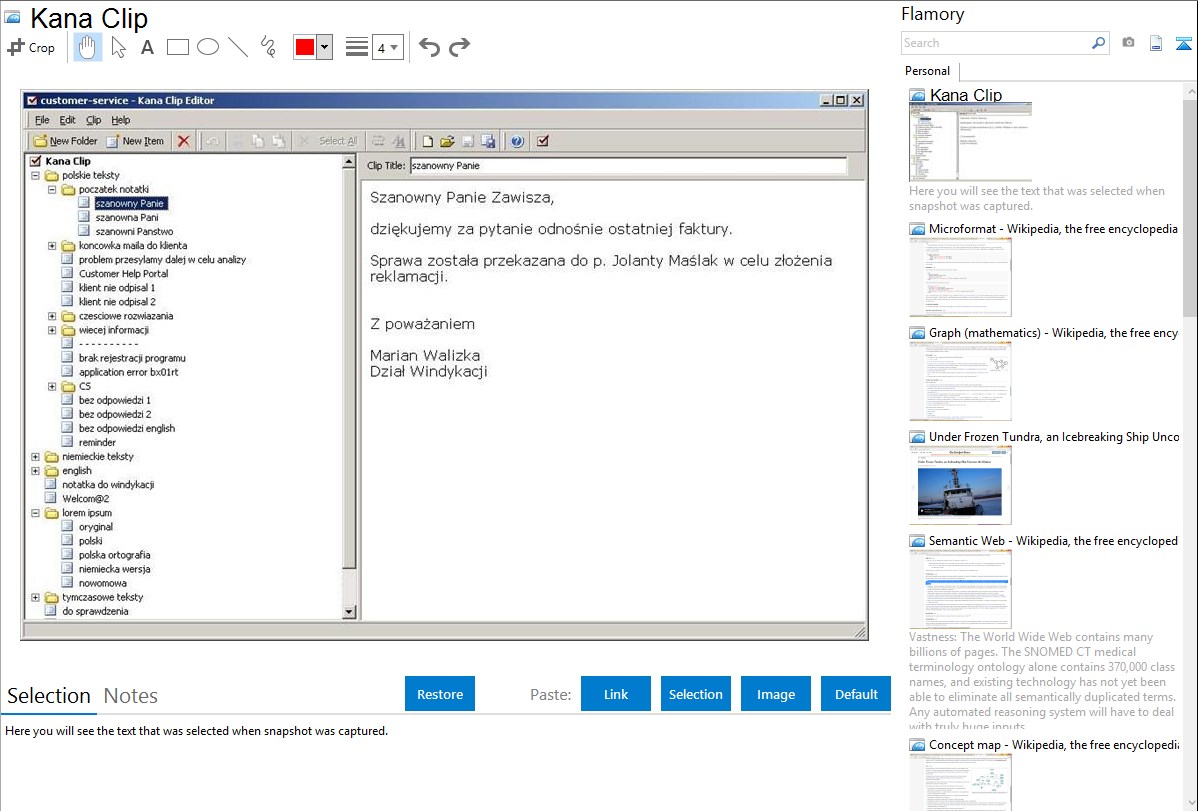Select the straight line tool
This screenshot has height=811, width=1198.
tap(237, 47)
